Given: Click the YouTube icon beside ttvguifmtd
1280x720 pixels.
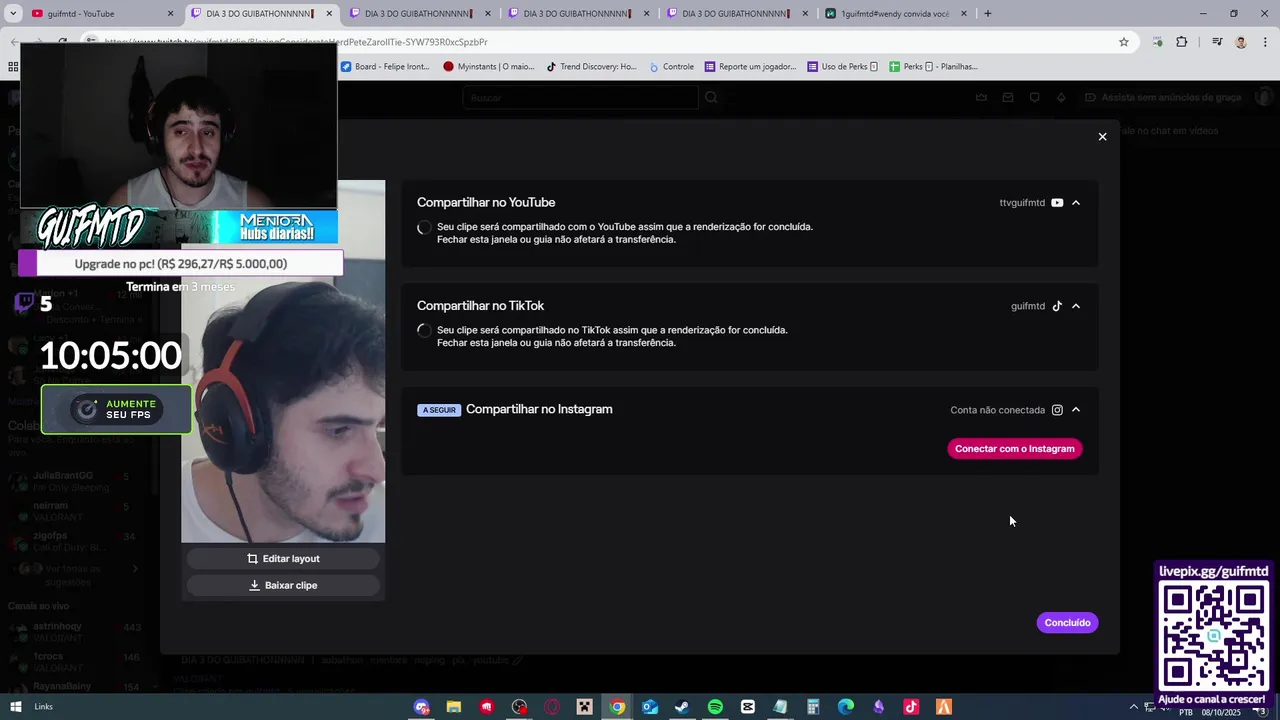Looking at the screenshot, I should tap(1057, 203).
